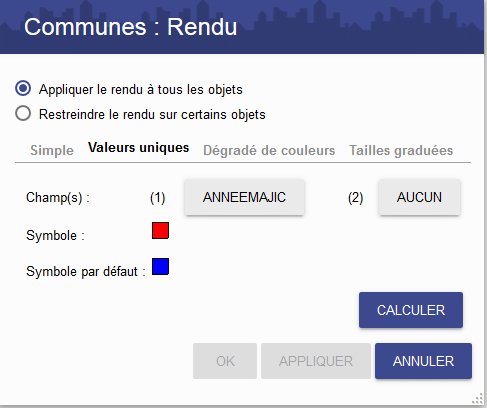Choose second field via AUCUN button
487x408 pixels.
coord(419,197)
